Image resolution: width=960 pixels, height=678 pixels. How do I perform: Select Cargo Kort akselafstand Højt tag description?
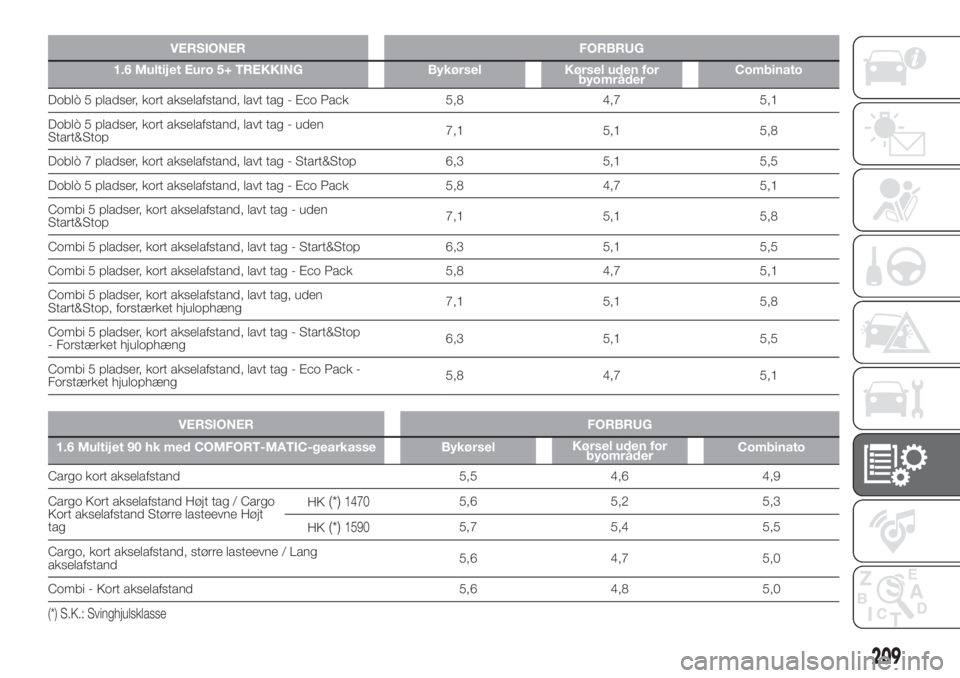pyautogui.click(x=162, y=514)
